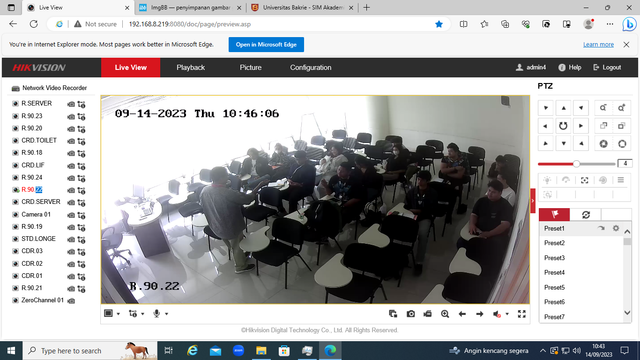Open Preset1 settings gear icon
This screenshot has width=640, height=360.
coord(616,229)
